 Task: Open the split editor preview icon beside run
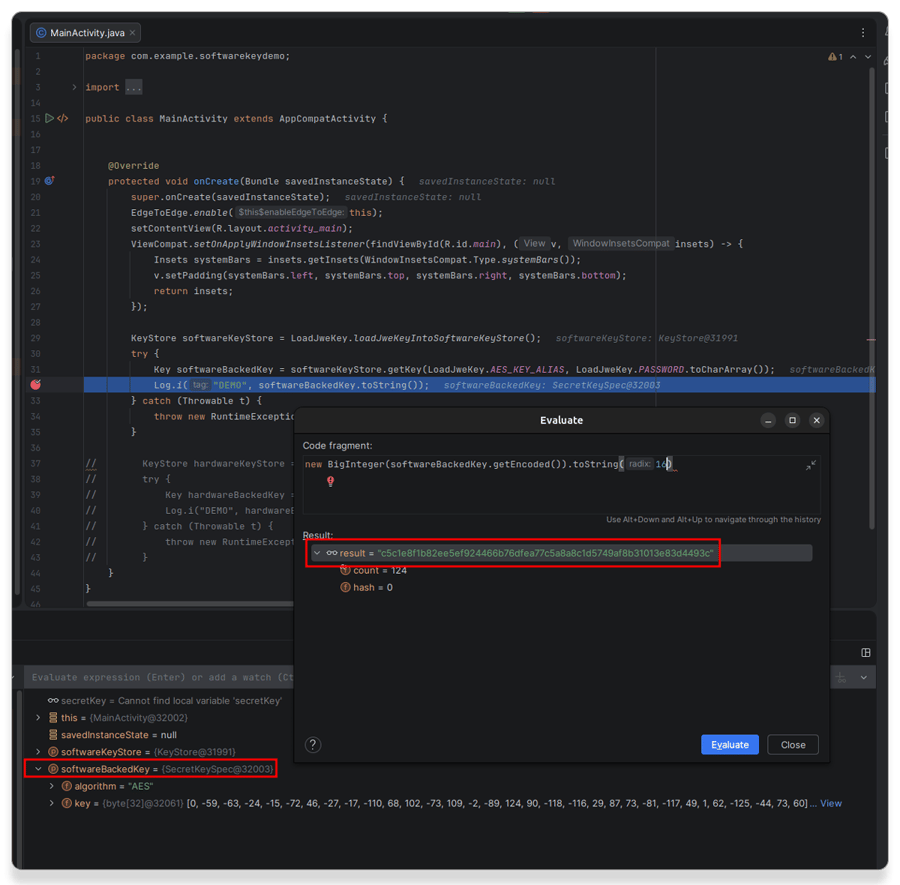click(62, 118)
